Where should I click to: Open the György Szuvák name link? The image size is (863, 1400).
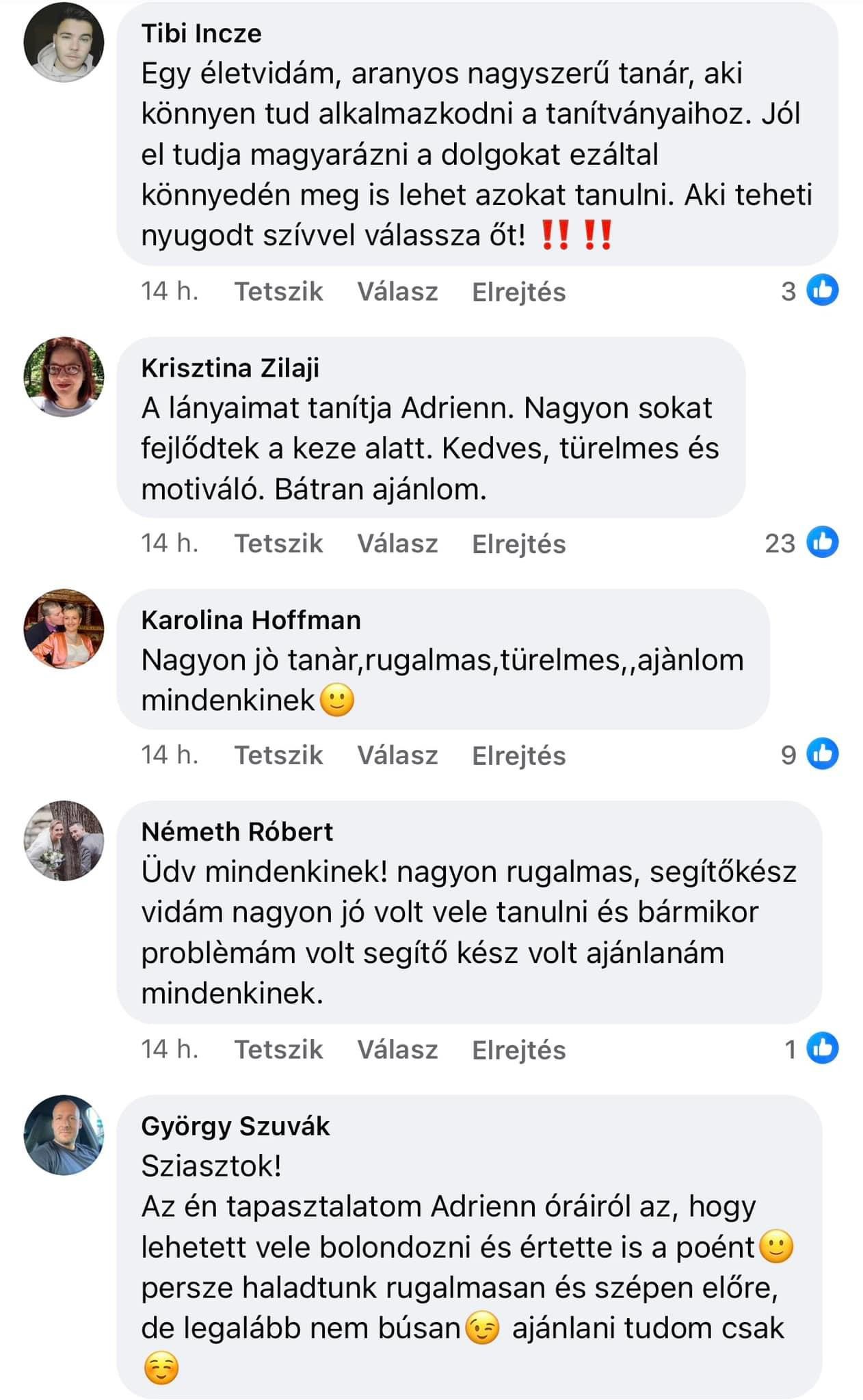[235, 1126]
